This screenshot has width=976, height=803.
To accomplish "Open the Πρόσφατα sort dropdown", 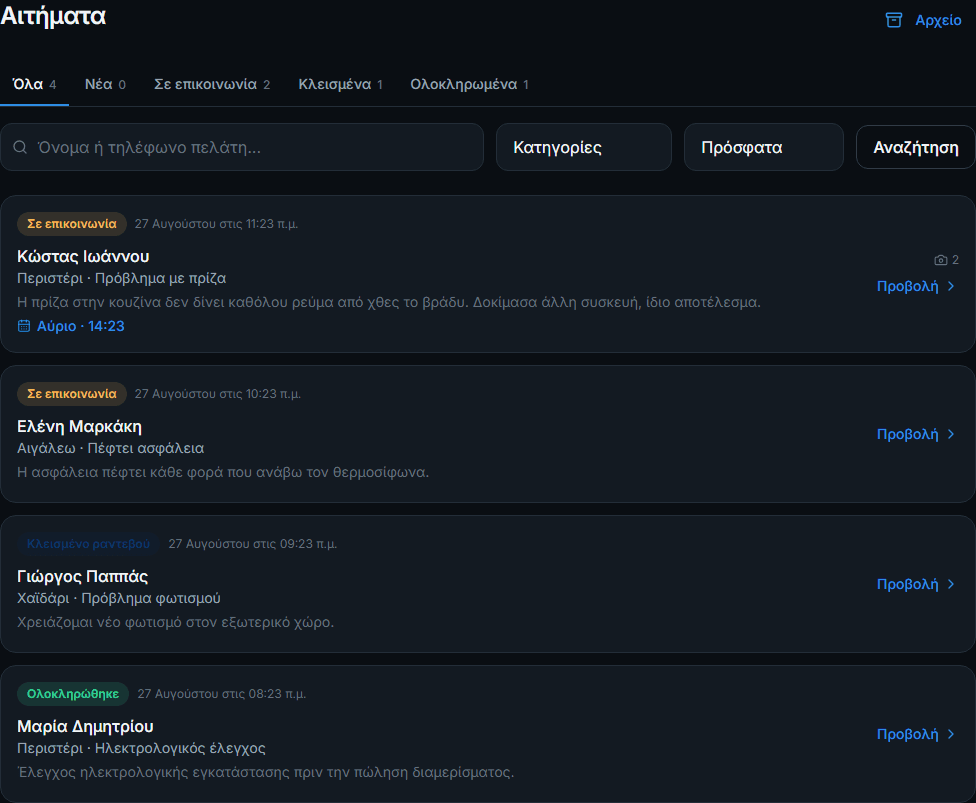I will point(764,147).
